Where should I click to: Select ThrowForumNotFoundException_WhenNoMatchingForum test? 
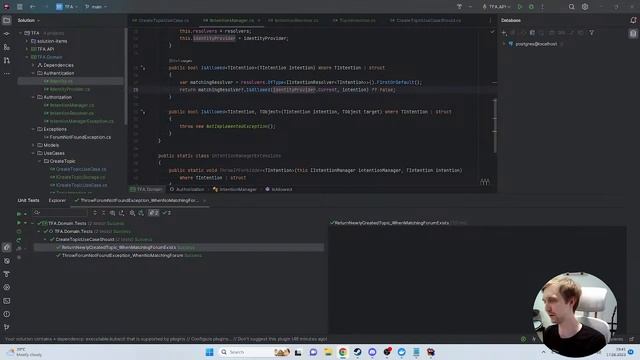[122, 256]
